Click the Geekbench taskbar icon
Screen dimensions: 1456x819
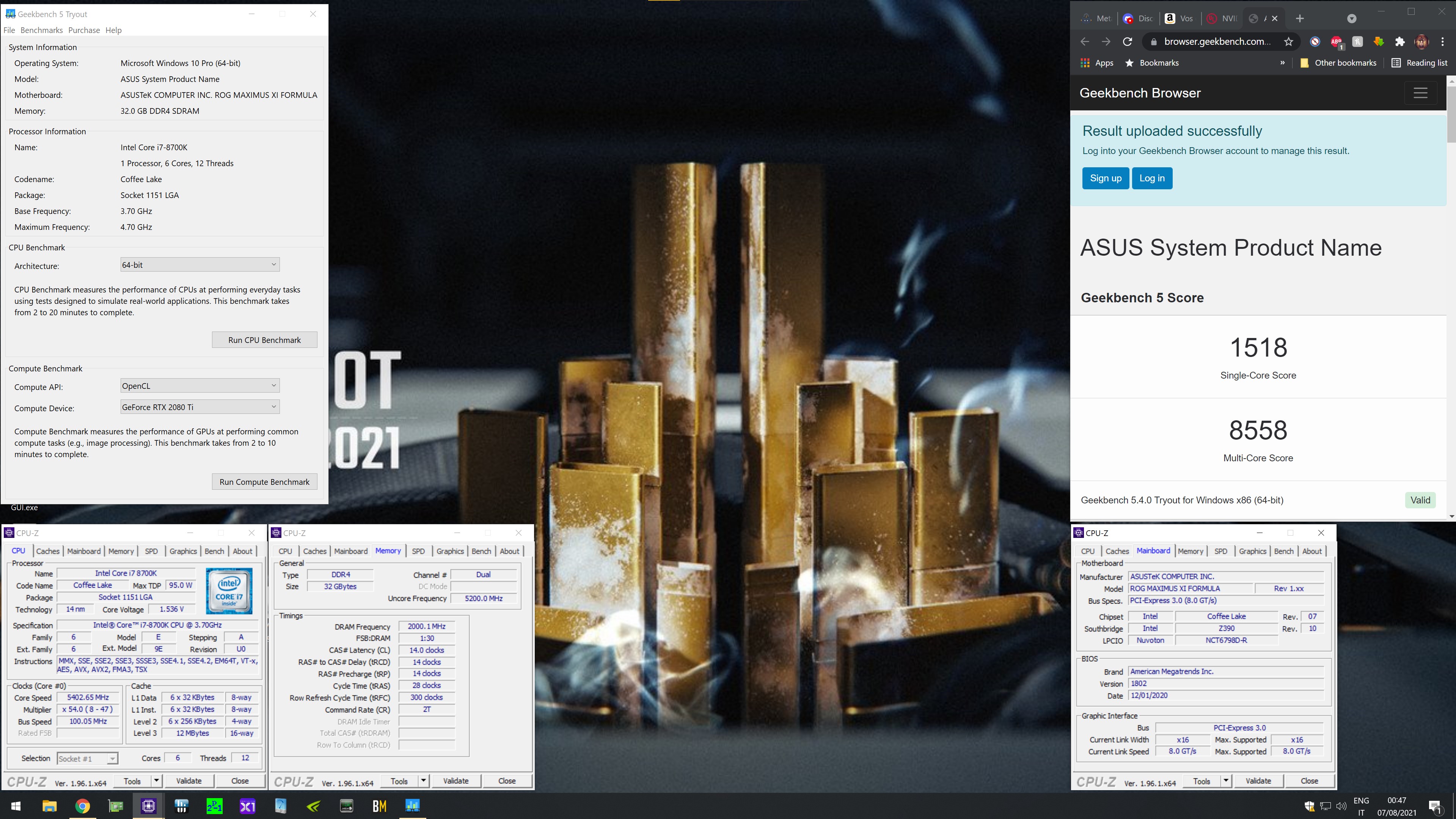[x=413, y=806]
